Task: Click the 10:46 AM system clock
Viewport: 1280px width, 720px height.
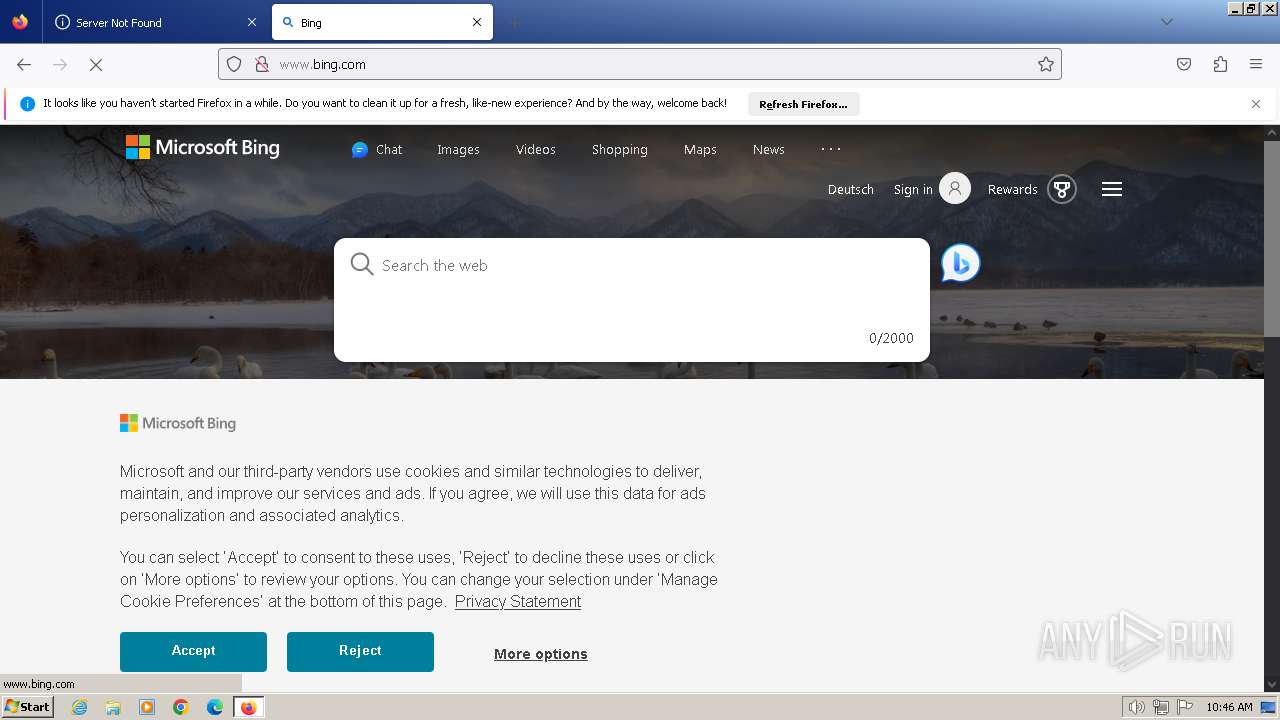Action: coord(1229,707)
